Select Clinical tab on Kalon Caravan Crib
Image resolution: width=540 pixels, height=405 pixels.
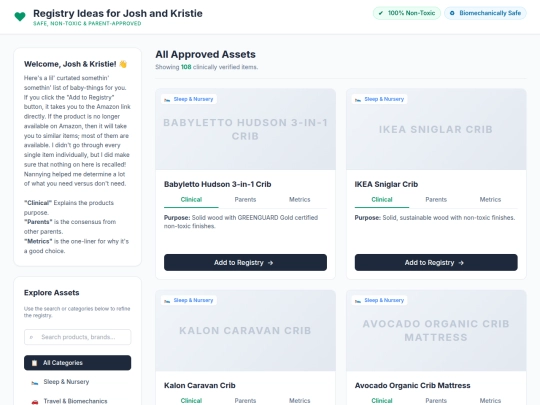[x=191, y=401]
